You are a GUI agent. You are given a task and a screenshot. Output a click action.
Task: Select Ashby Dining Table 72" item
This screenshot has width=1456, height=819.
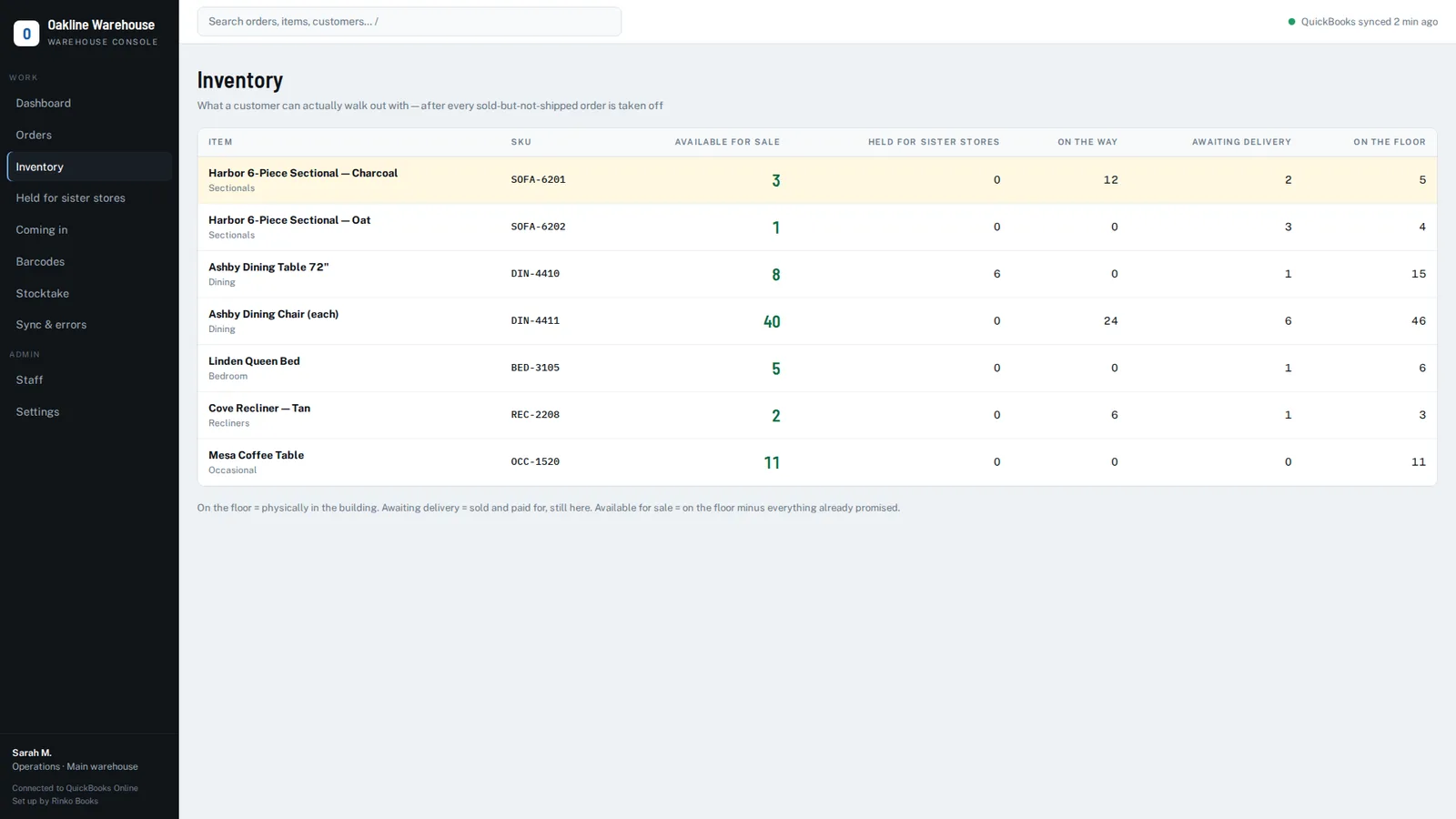[x=268, y=268]
